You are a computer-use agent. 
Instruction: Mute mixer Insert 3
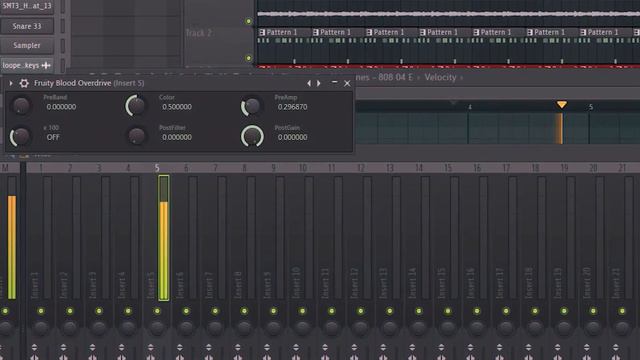(99, 311)
